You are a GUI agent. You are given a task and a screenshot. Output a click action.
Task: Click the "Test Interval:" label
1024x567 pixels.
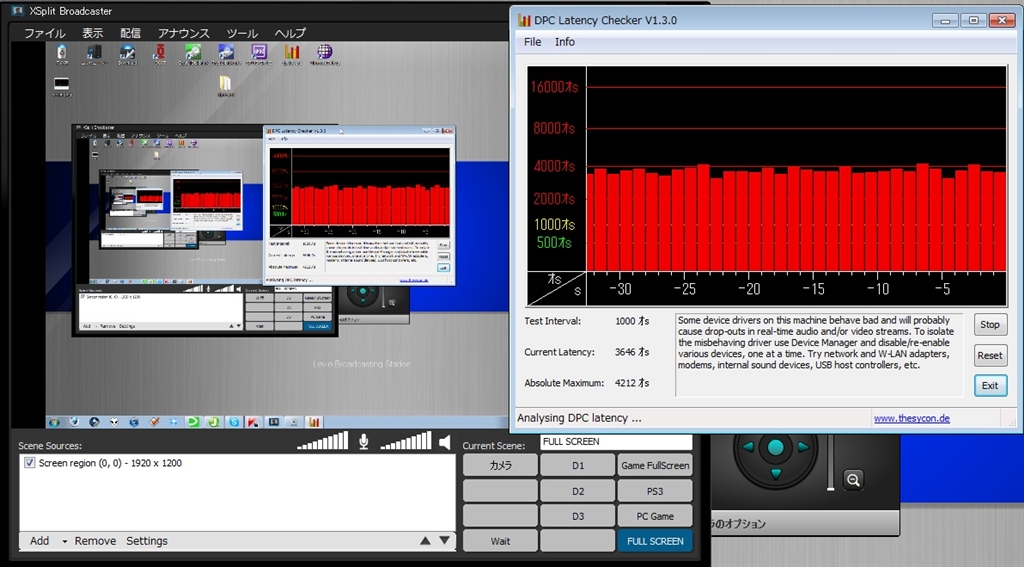pos(552,321)
